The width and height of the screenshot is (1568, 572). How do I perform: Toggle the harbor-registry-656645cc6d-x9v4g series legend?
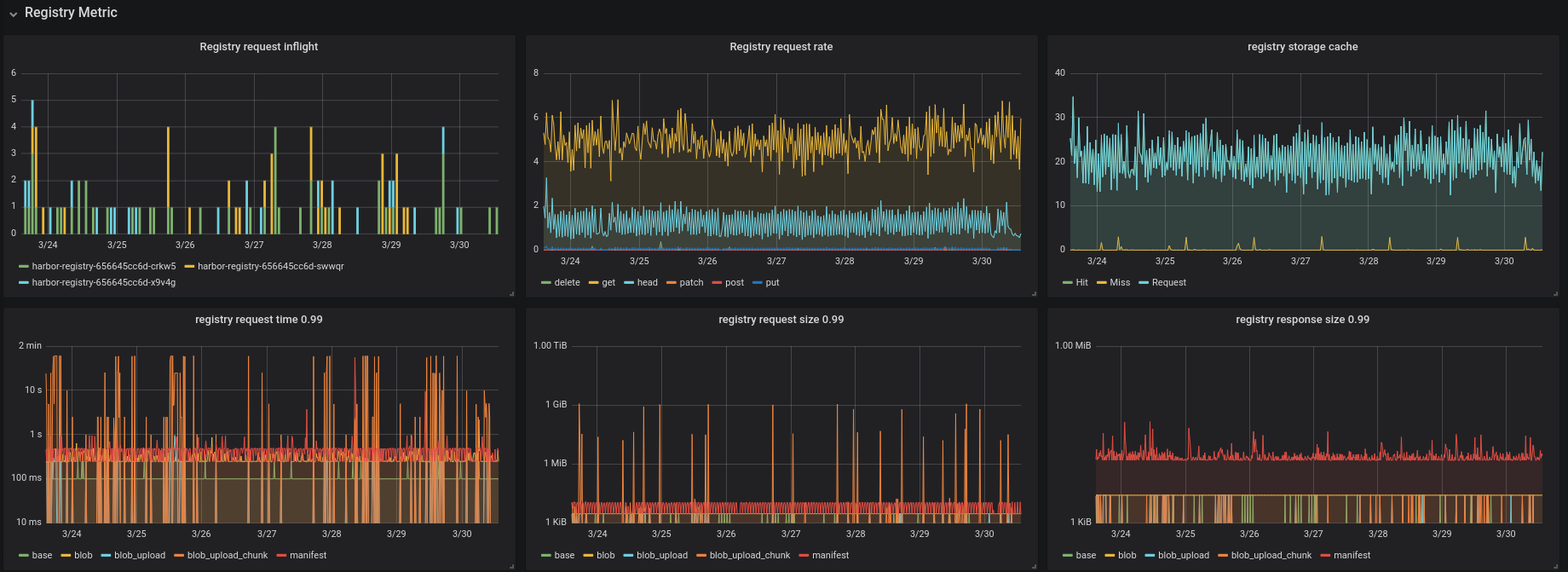(x=104, y=282)
